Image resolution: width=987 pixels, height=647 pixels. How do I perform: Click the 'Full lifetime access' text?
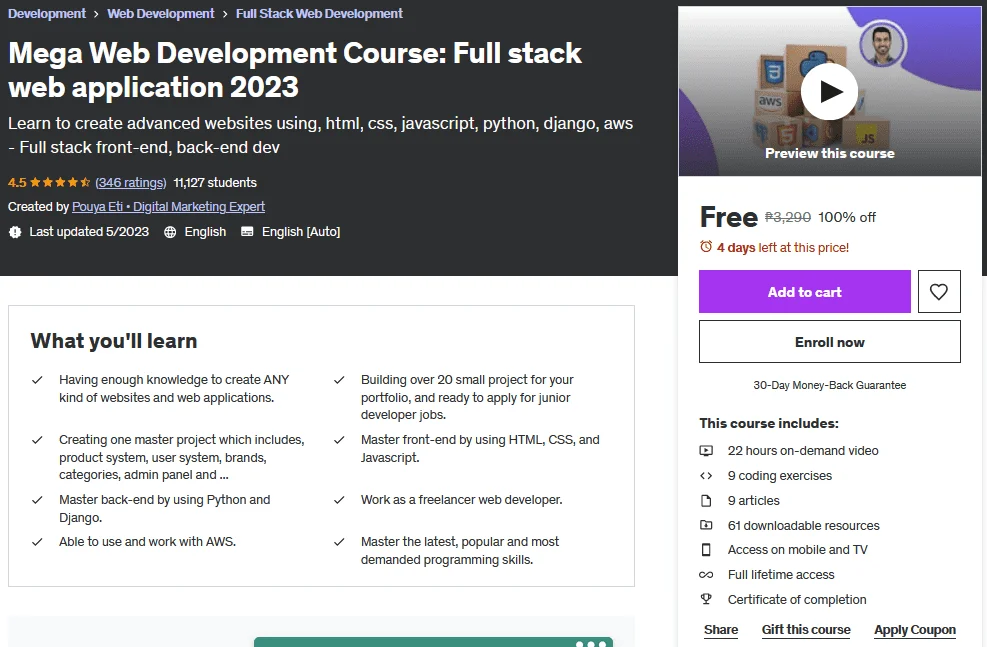pyautogui.click(x=781, y=575)
